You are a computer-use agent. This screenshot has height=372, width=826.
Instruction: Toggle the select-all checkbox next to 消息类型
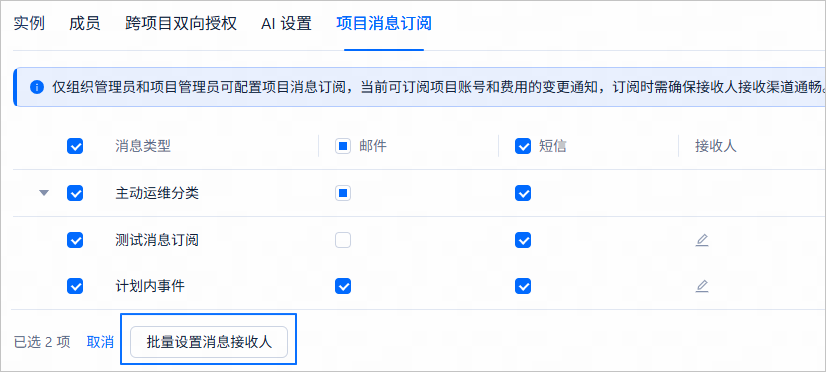click(75, 146)
